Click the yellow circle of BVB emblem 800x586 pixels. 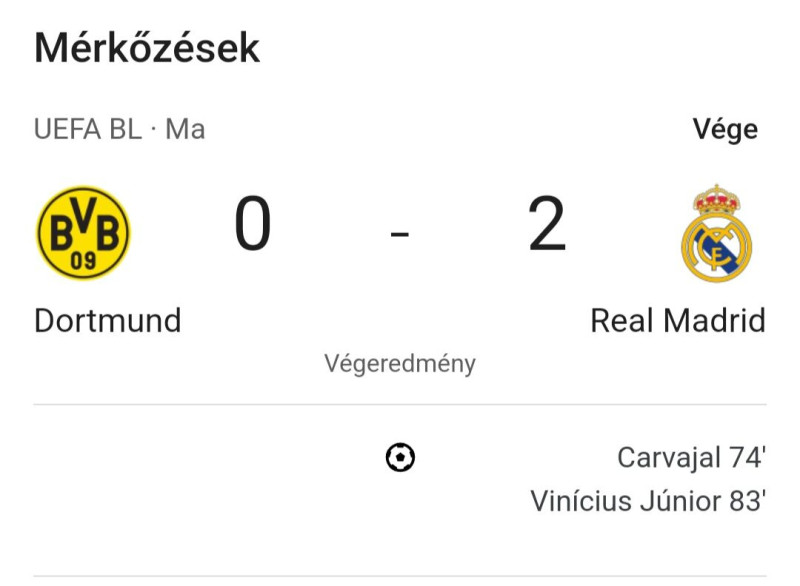(x=84, y=233)
